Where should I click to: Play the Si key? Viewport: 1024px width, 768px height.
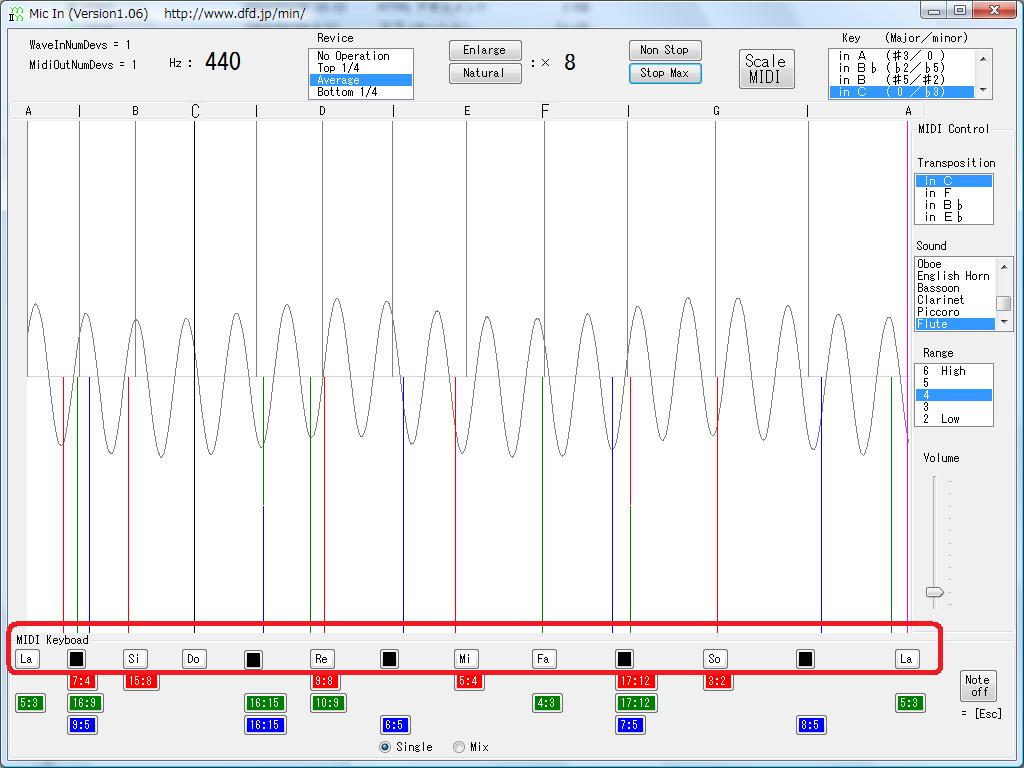click(x=135, y=658)
